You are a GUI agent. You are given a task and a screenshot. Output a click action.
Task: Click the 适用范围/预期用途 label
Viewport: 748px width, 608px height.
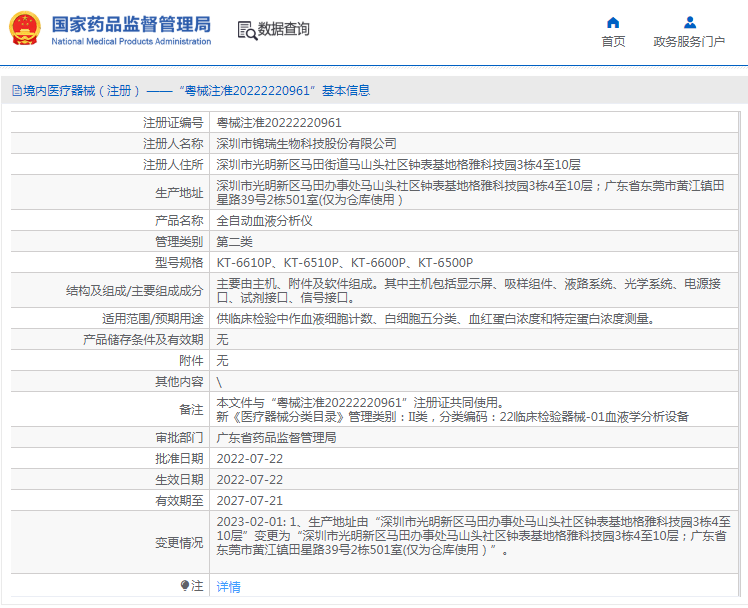153,319
